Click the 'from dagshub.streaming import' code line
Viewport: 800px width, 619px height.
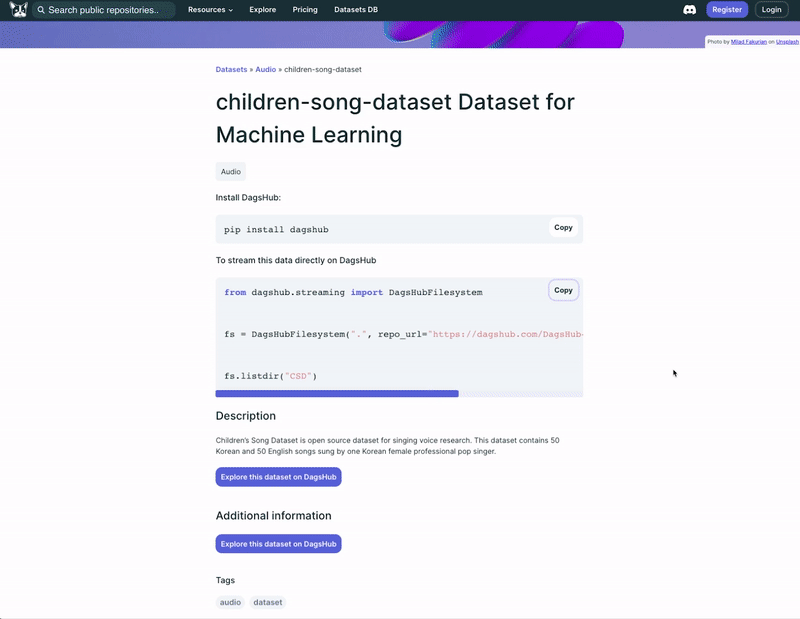click(x=353, y=292)
